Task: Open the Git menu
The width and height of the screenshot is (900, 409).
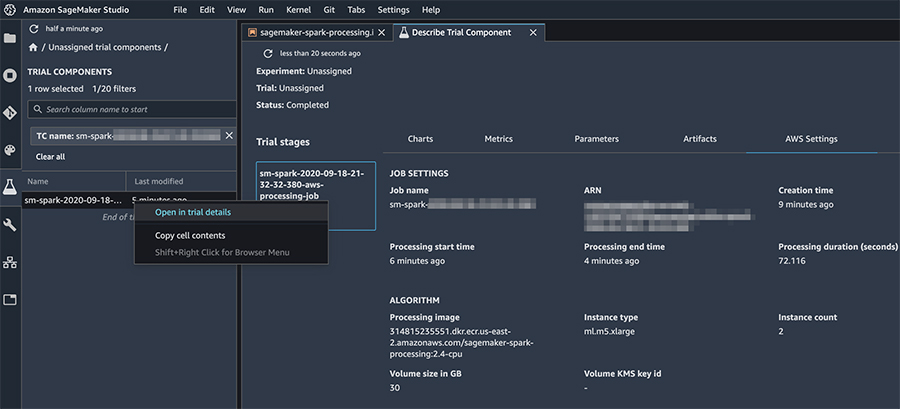Action: [329, 10]
